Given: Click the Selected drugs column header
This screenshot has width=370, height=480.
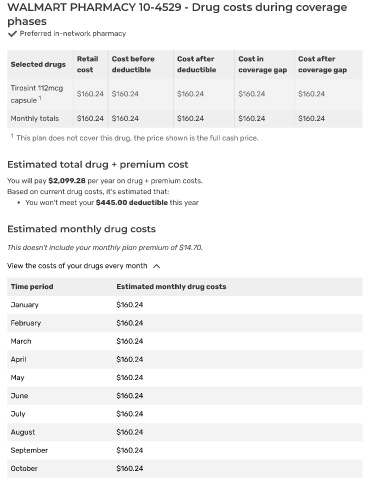Looking at the screenshot, I should [x=38, y=64].
